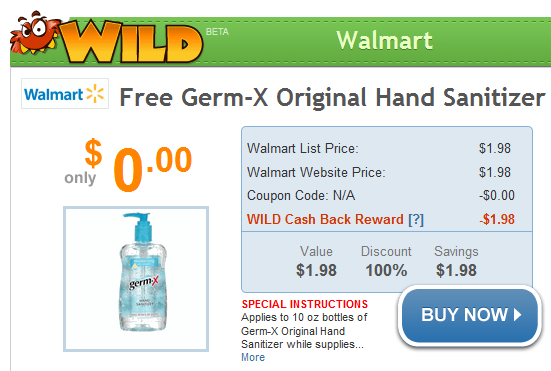Click the arrow on BUY NOW button
Screen dimensions: 551x371
(x=517, y=314)
